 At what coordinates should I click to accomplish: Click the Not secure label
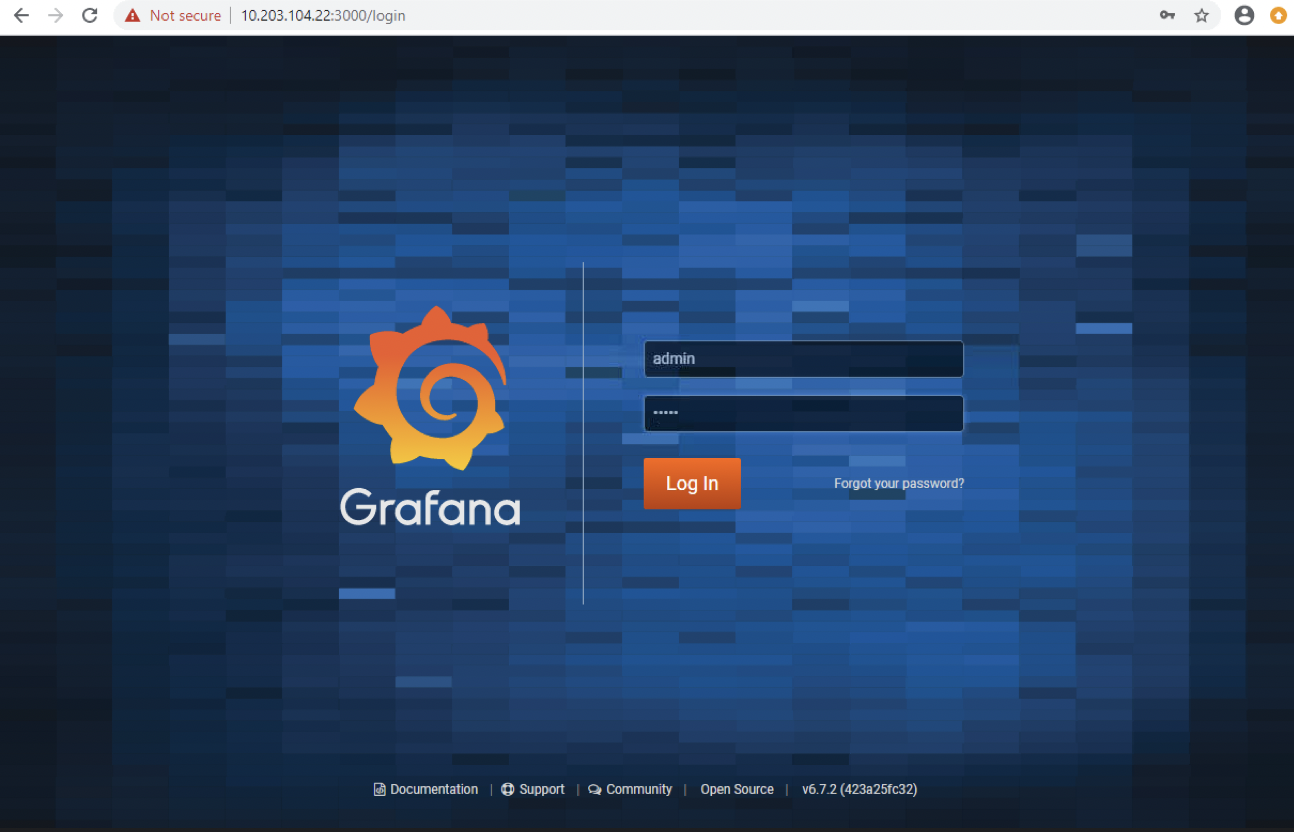click(185, 16)
